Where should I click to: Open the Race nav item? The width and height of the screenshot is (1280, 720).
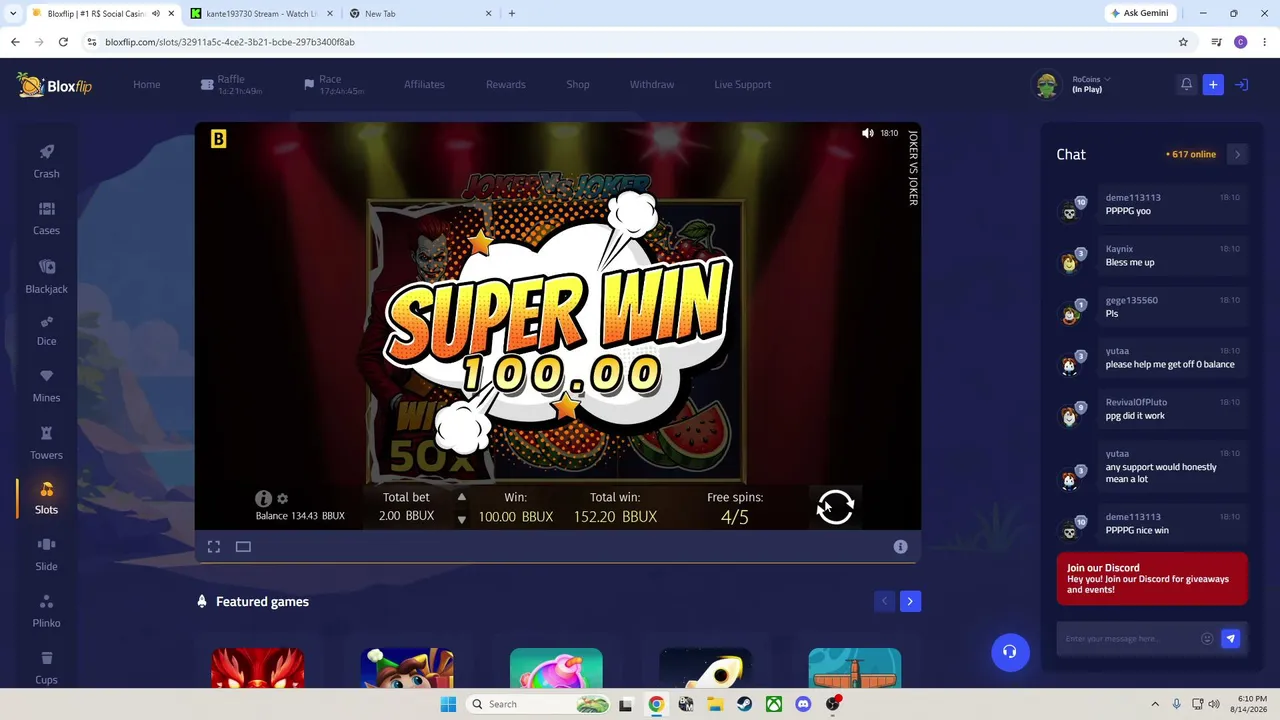334,85
